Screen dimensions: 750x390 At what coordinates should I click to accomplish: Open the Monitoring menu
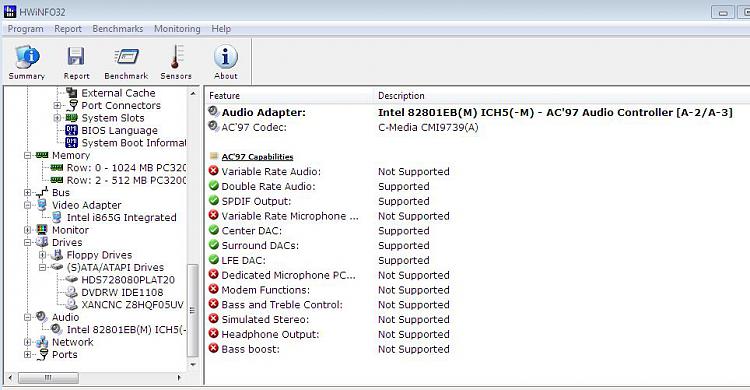tap(177, 29)
